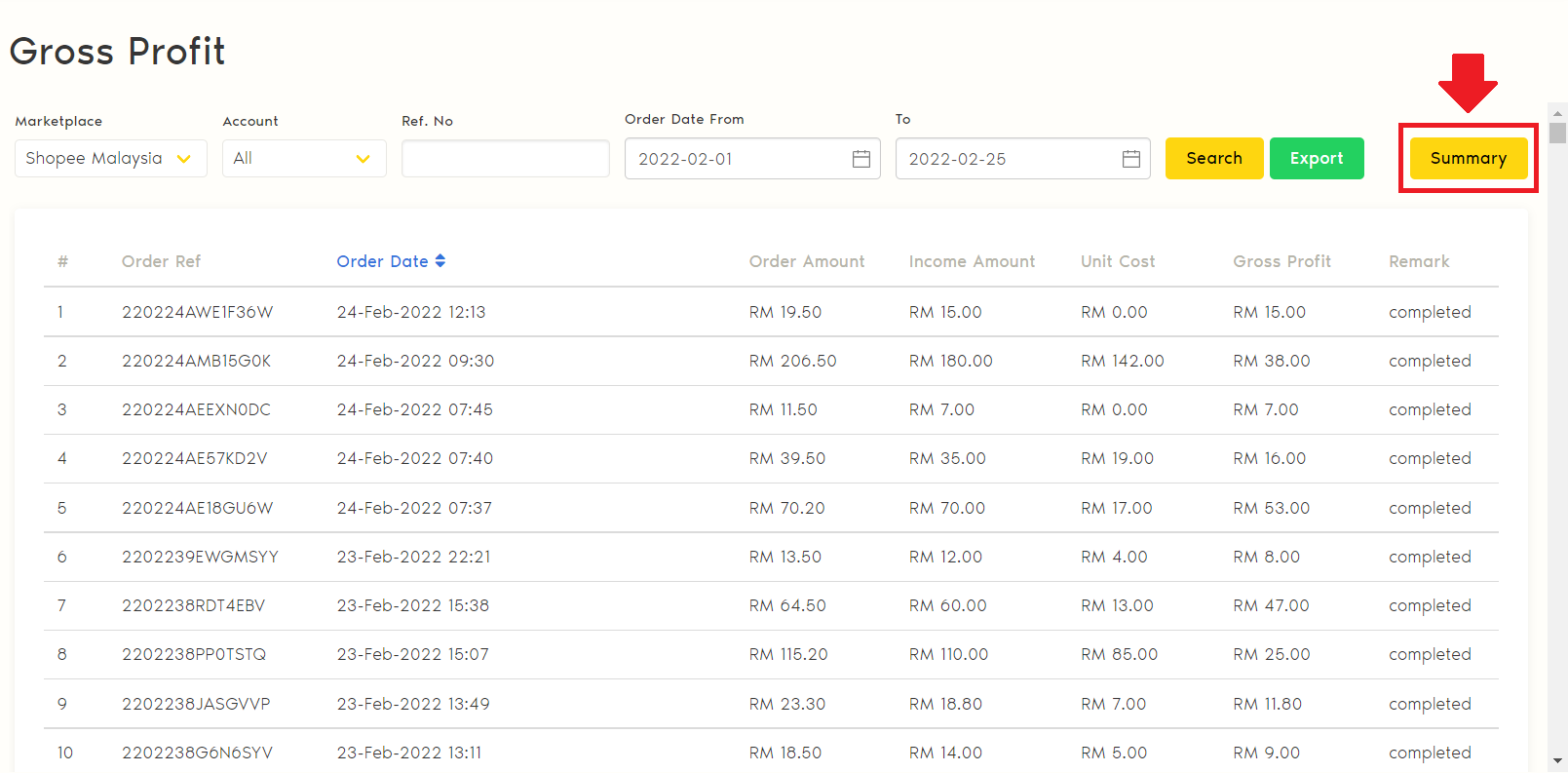Focus the To date field
This screenshot has width=1568, height=773.
point(1009,159)
